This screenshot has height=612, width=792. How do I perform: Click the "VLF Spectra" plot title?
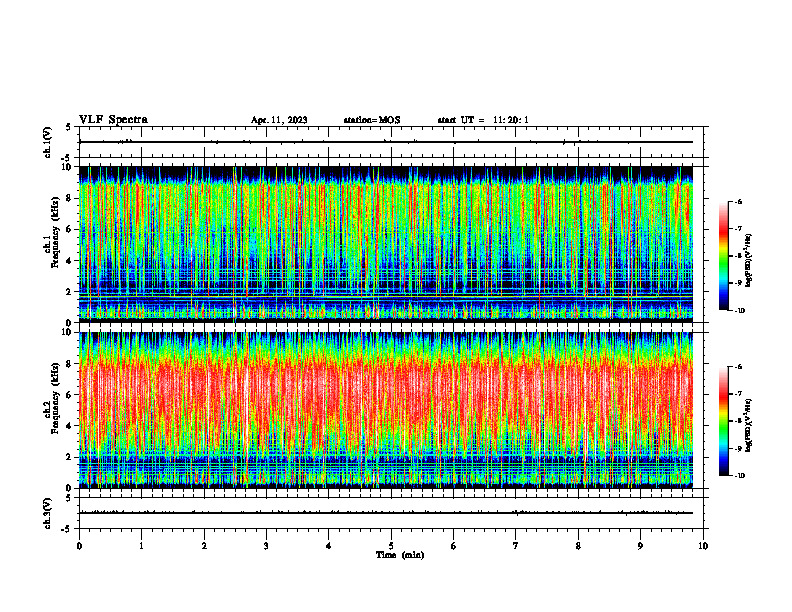pos(113,120)
